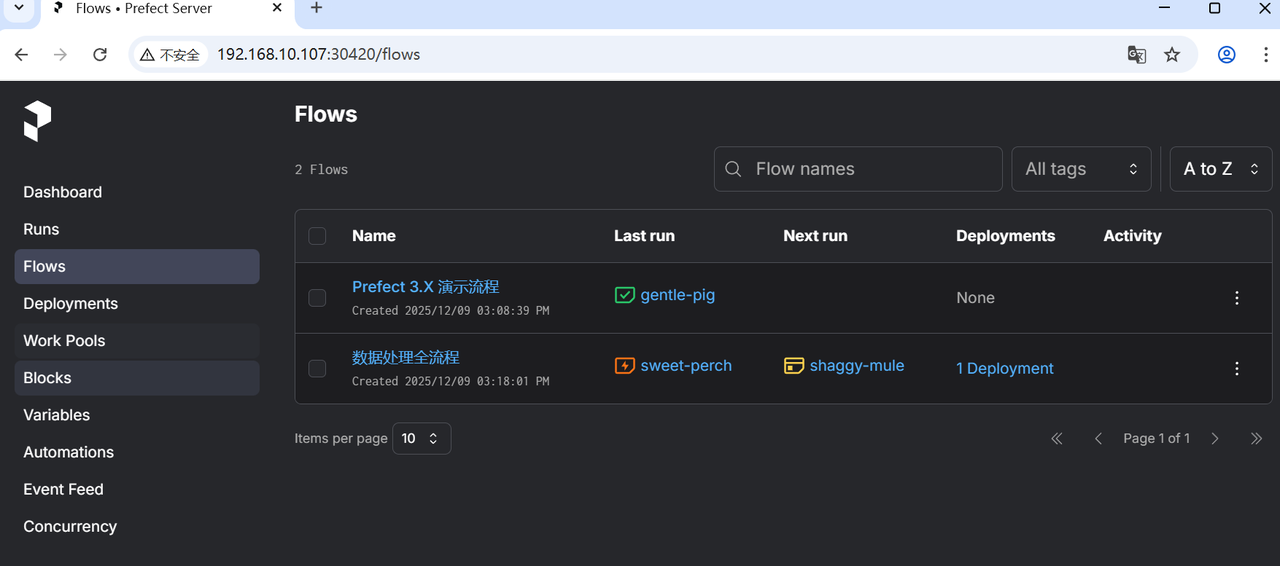Click the browser forward arrow
1280x566 pixels.
(x=61, y=55)
